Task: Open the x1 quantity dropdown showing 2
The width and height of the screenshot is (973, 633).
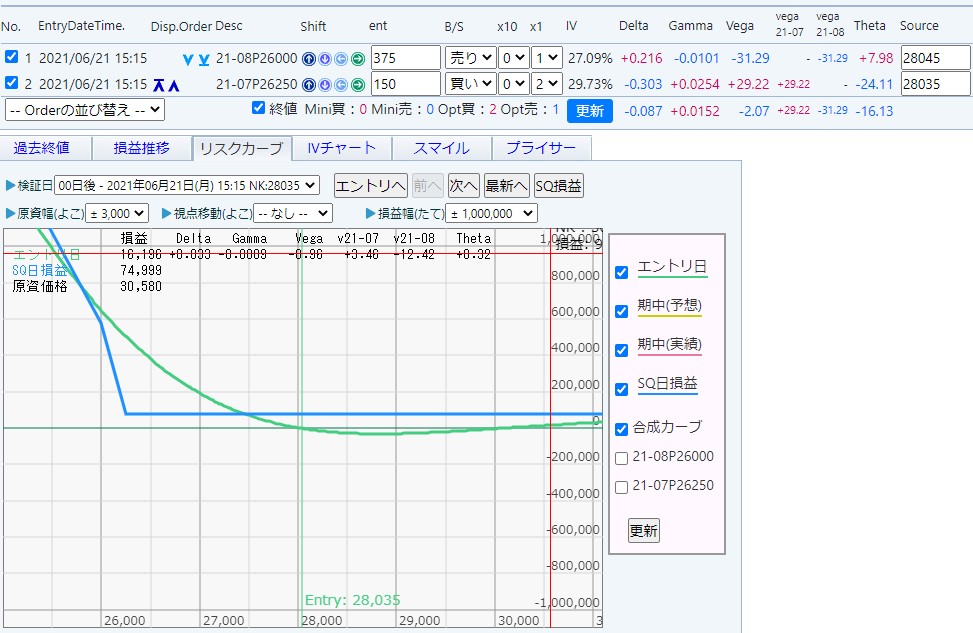Action: [547, 84]
